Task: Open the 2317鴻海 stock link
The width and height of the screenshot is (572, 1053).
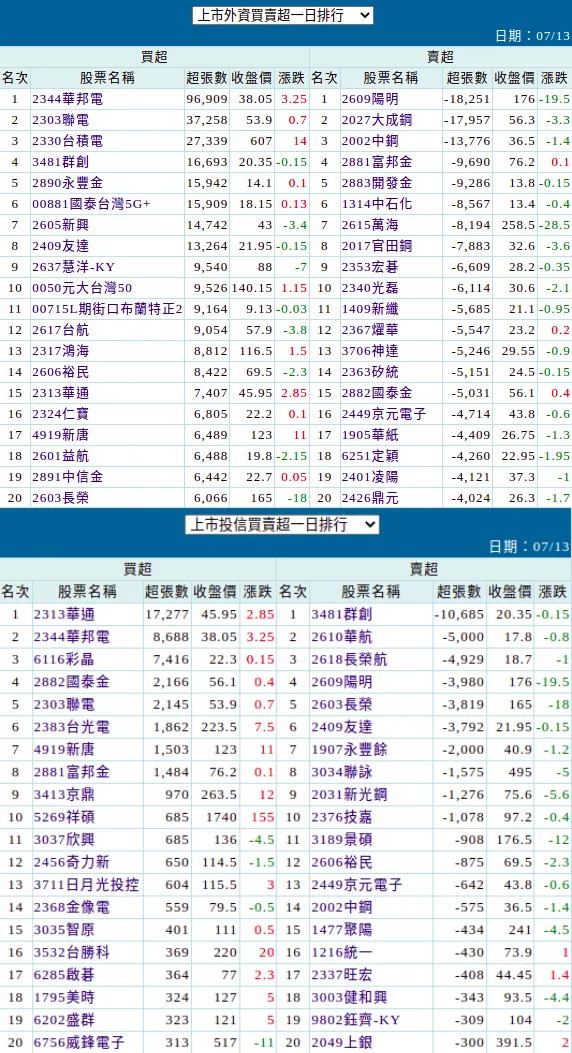Action: pyautogui.click(x=60, y=351)
